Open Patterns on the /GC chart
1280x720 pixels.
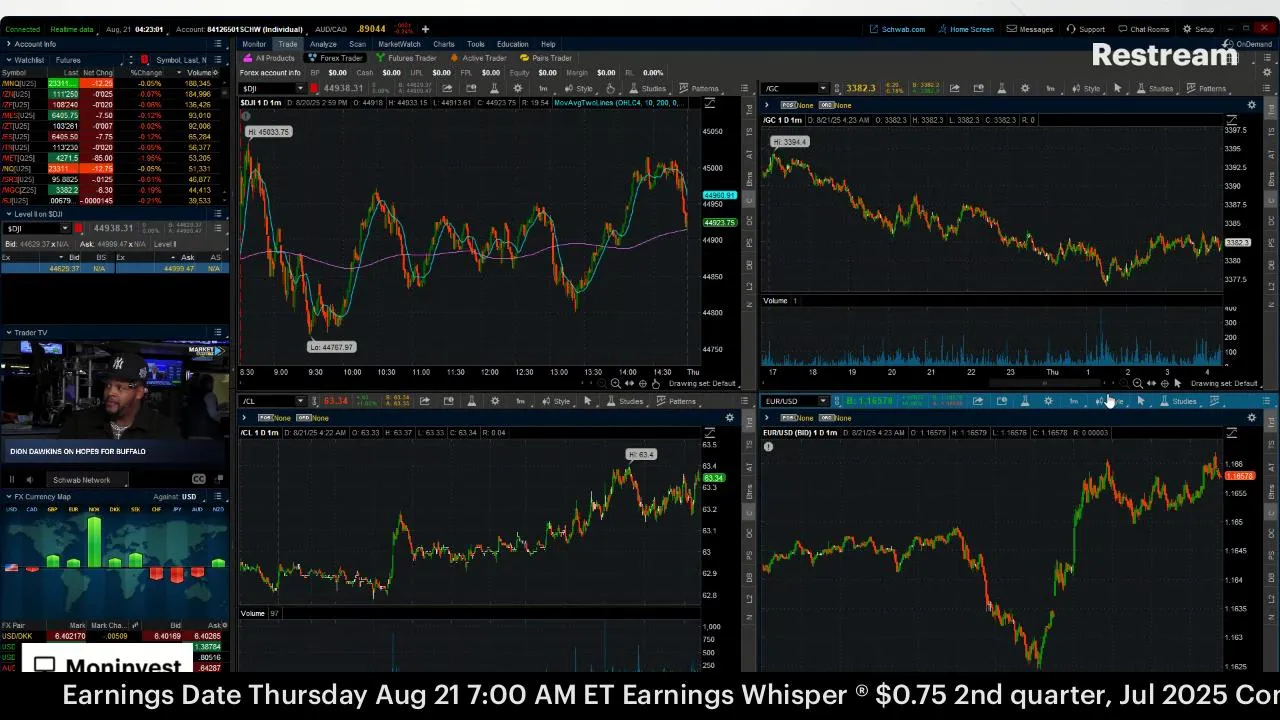pos(1206,88)
